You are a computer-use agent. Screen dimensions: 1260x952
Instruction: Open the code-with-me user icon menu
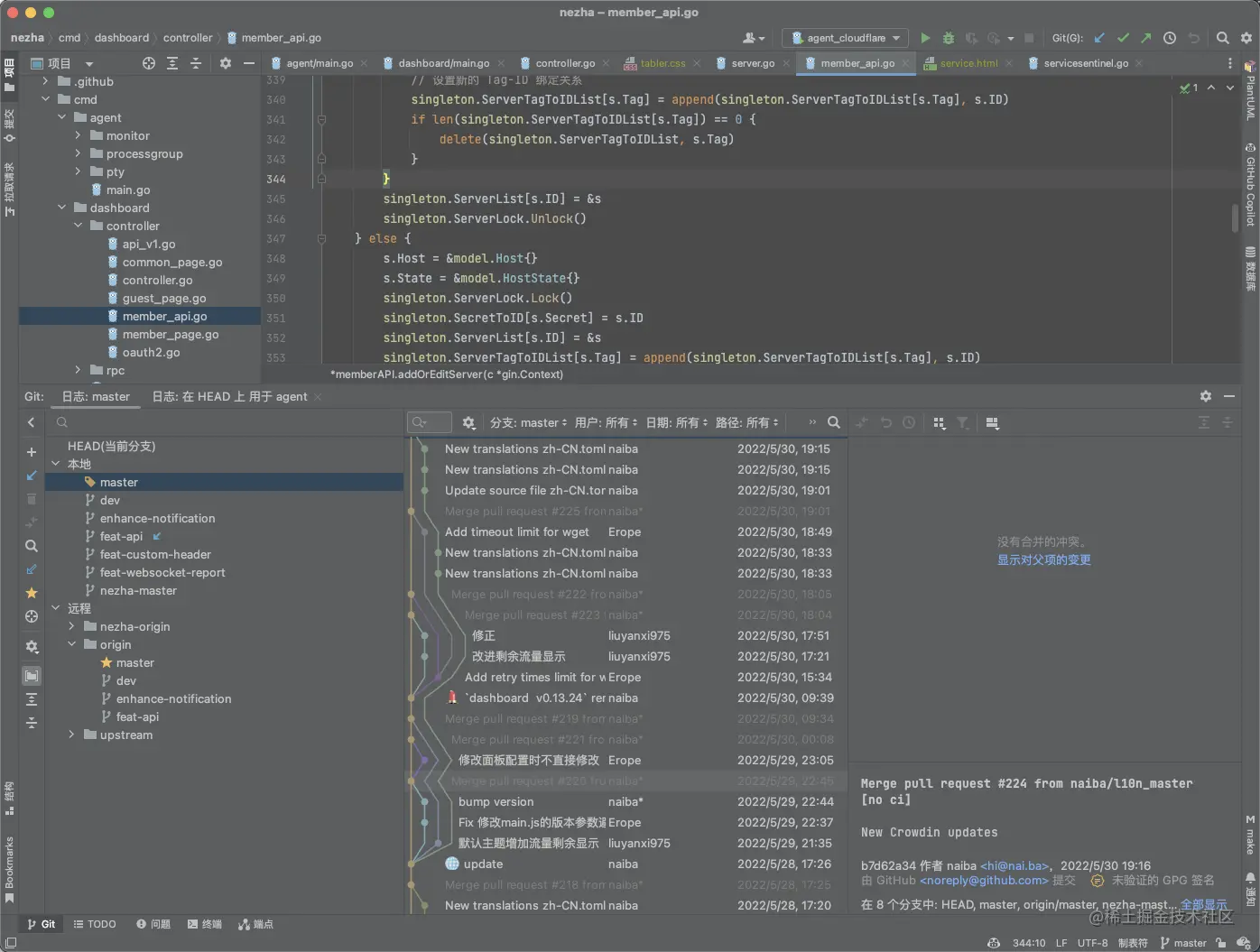753,38
